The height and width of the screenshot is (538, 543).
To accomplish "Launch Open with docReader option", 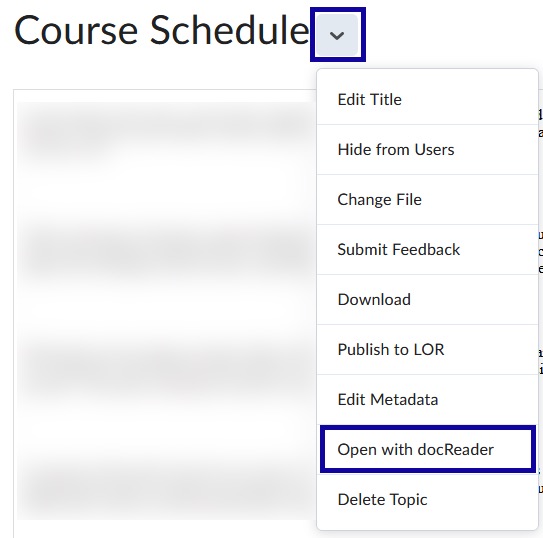I will (427, 449).
